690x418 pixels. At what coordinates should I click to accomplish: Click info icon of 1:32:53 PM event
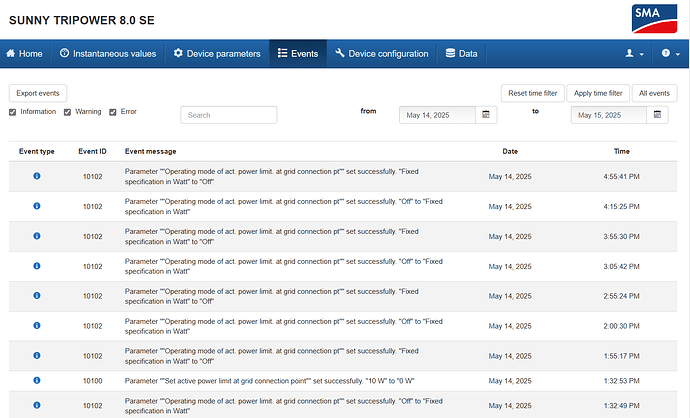(37, 381)
